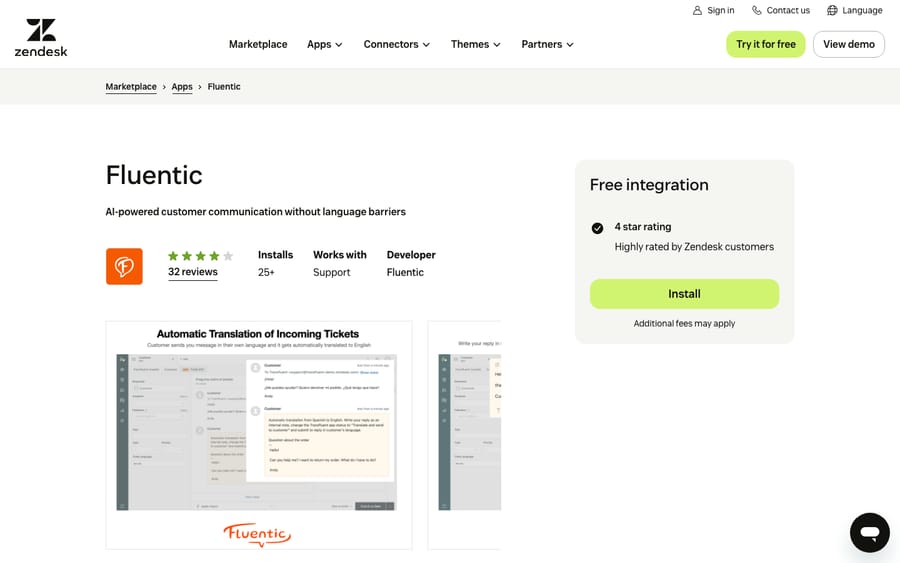900x563 pixels.
Task: Click the Try it for free button
Action: coord(766,44)
